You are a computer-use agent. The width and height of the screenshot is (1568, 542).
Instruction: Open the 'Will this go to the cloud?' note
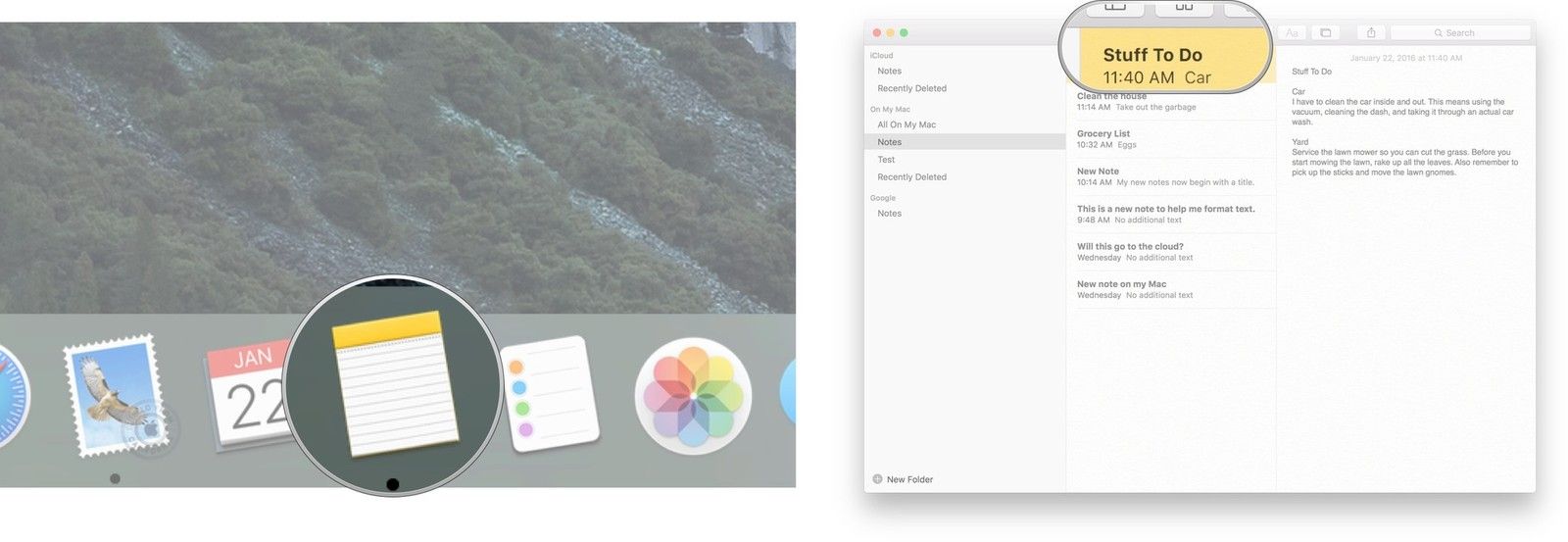click(1171, 252)
